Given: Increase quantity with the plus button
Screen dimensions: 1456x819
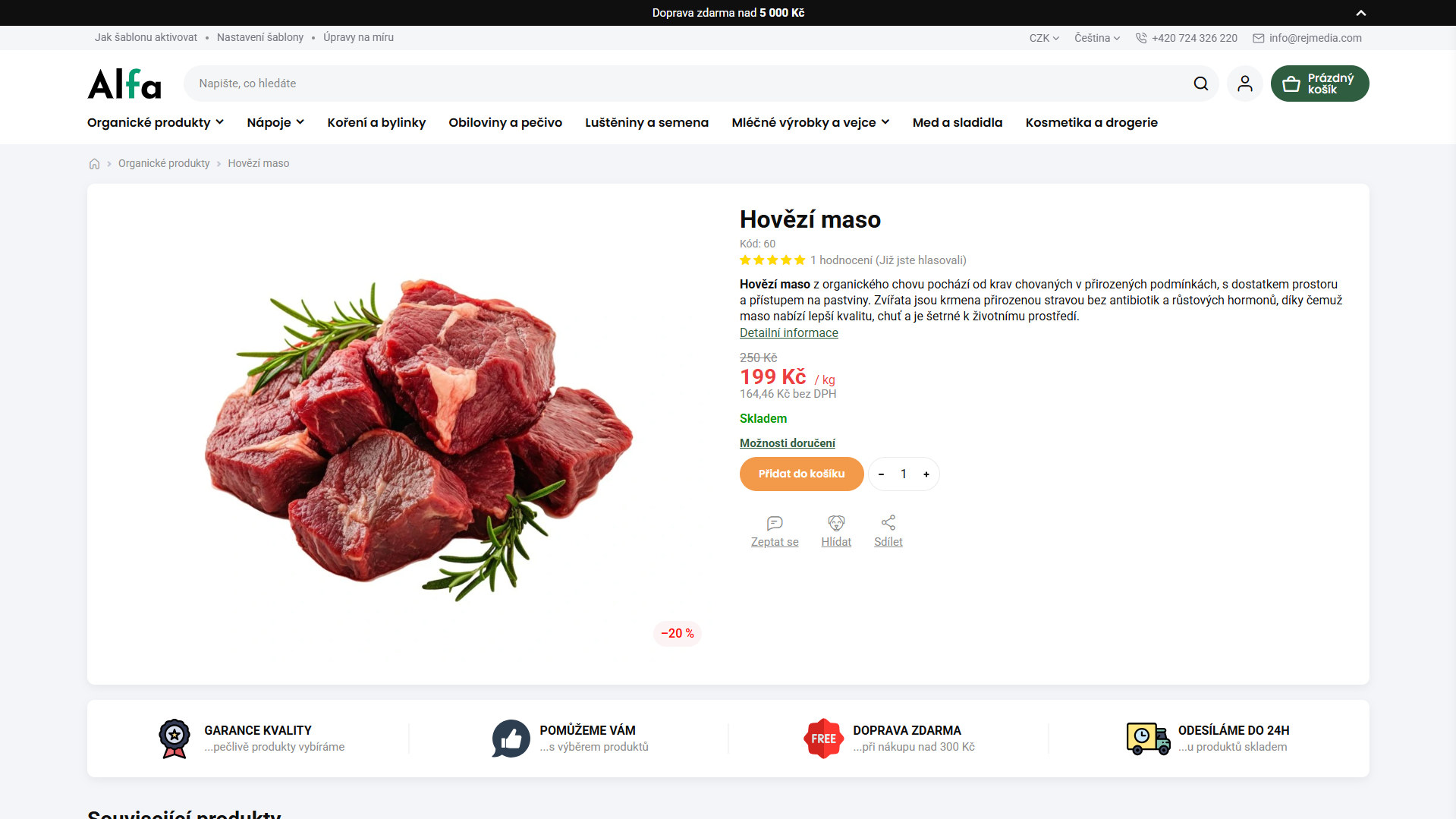Looking at the screenshot, I should [926, 474].
